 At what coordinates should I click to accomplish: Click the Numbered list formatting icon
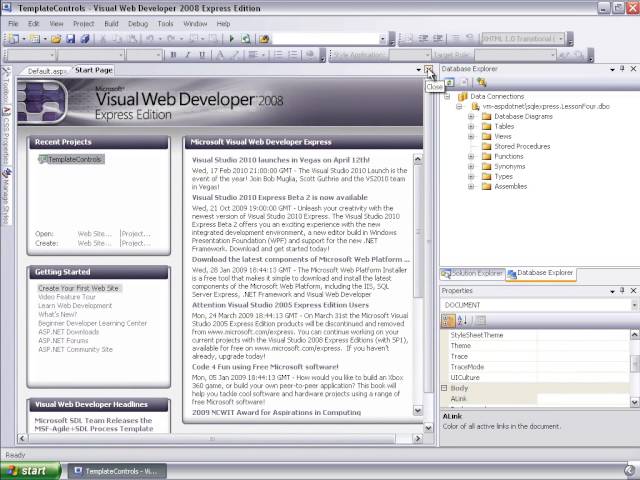(x=293, y=55)
